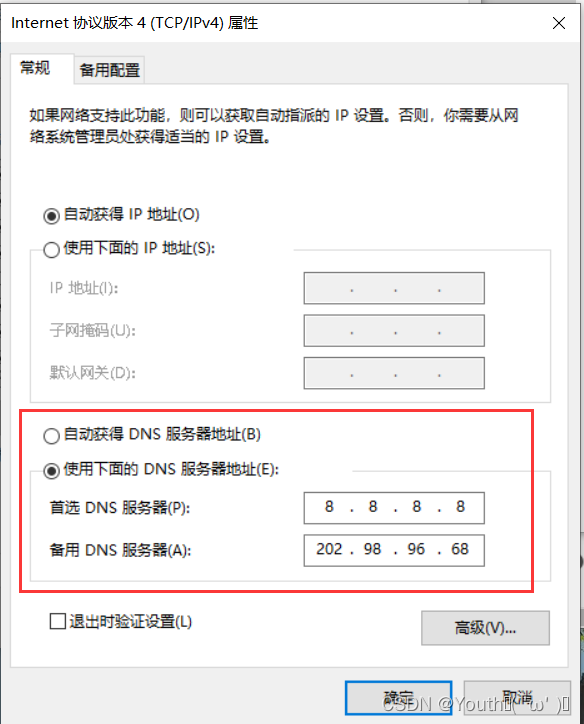Viewport: 584px width, 724px height.
Task: Close the TCP/IPv4 properties dialog
Action: tap(559, 23)
